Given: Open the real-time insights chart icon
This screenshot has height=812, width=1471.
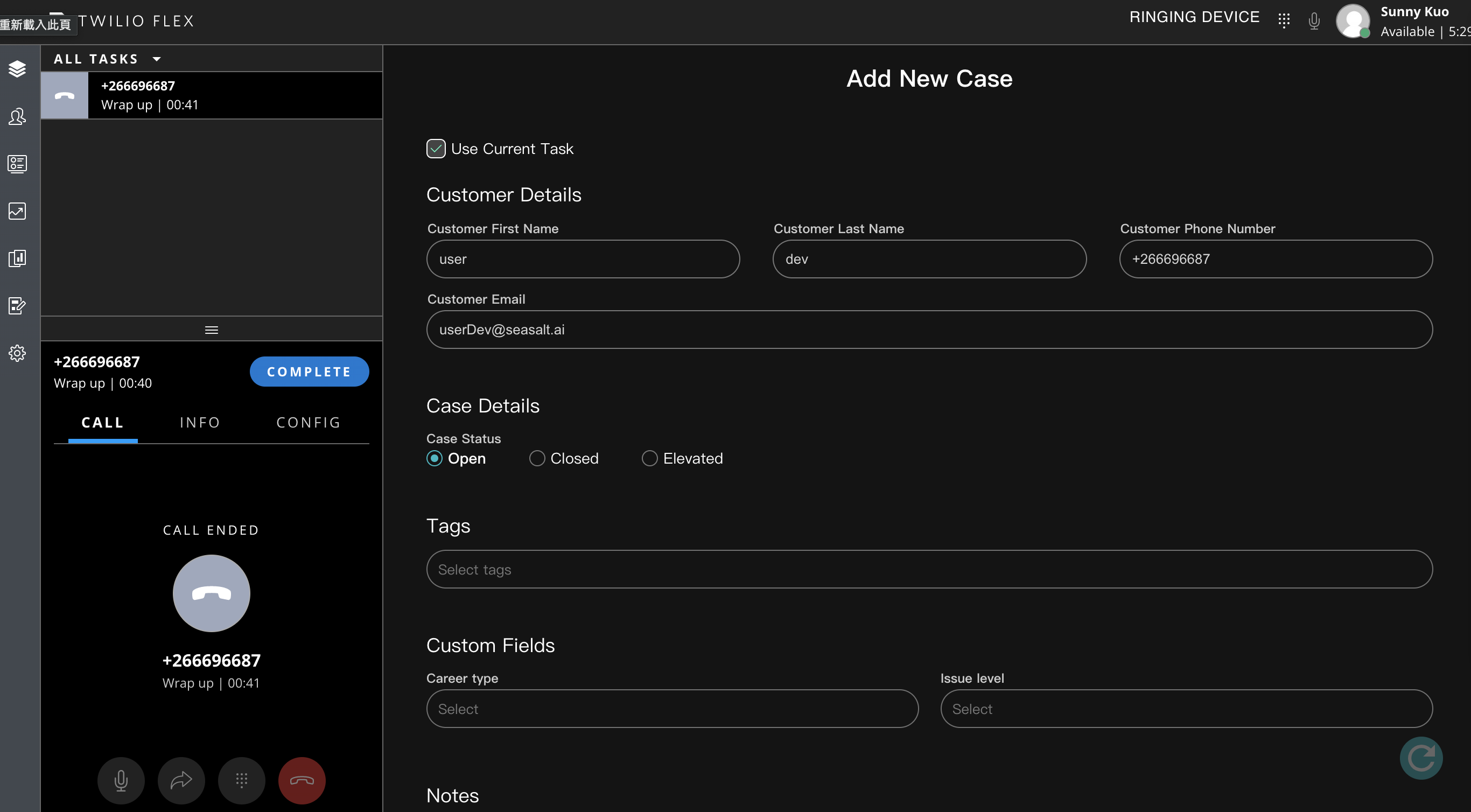Looking at the screenshot, I should 17,211.
